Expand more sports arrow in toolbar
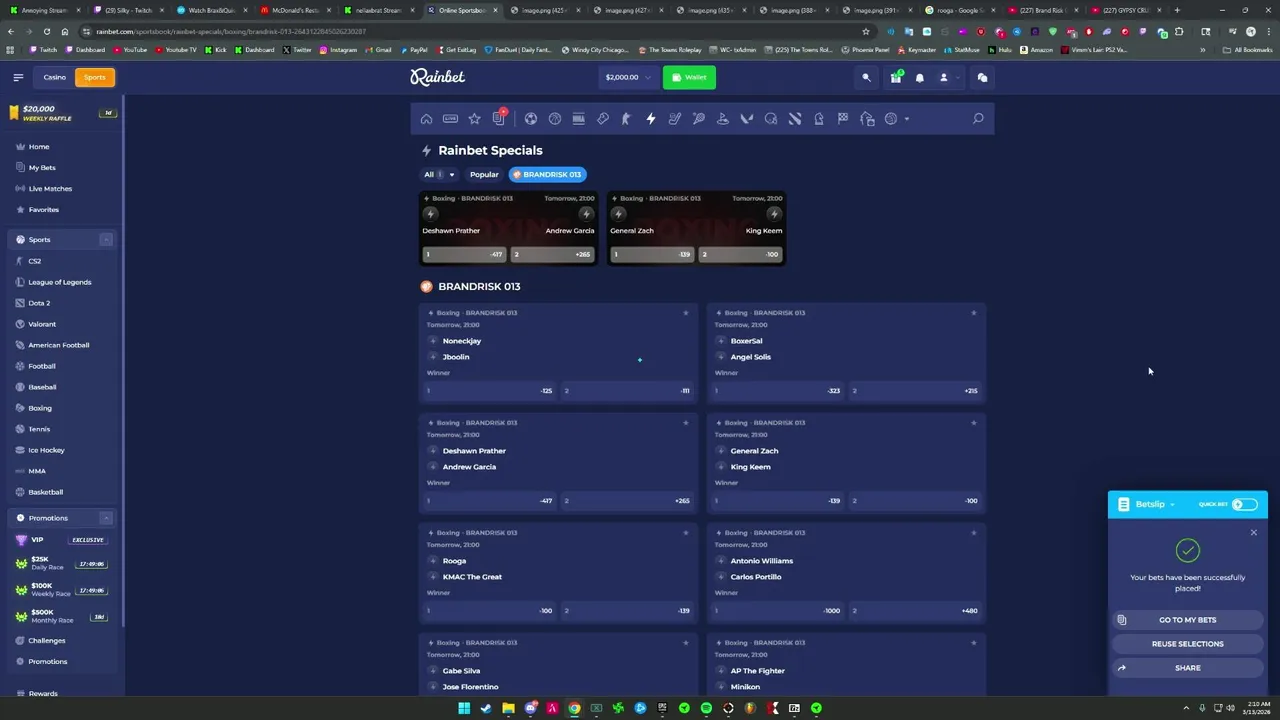This screenshot has height=720, width=1280. (907, 119)
